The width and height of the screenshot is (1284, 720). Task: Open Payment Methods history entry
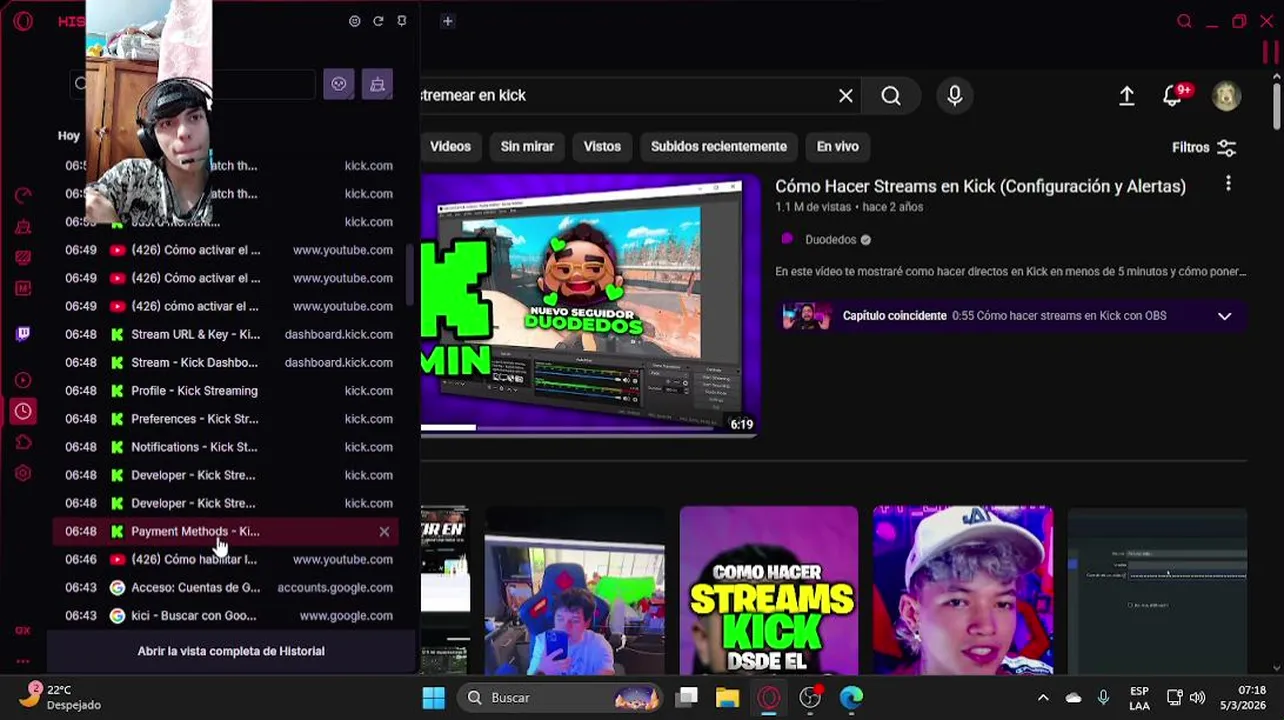225,531
